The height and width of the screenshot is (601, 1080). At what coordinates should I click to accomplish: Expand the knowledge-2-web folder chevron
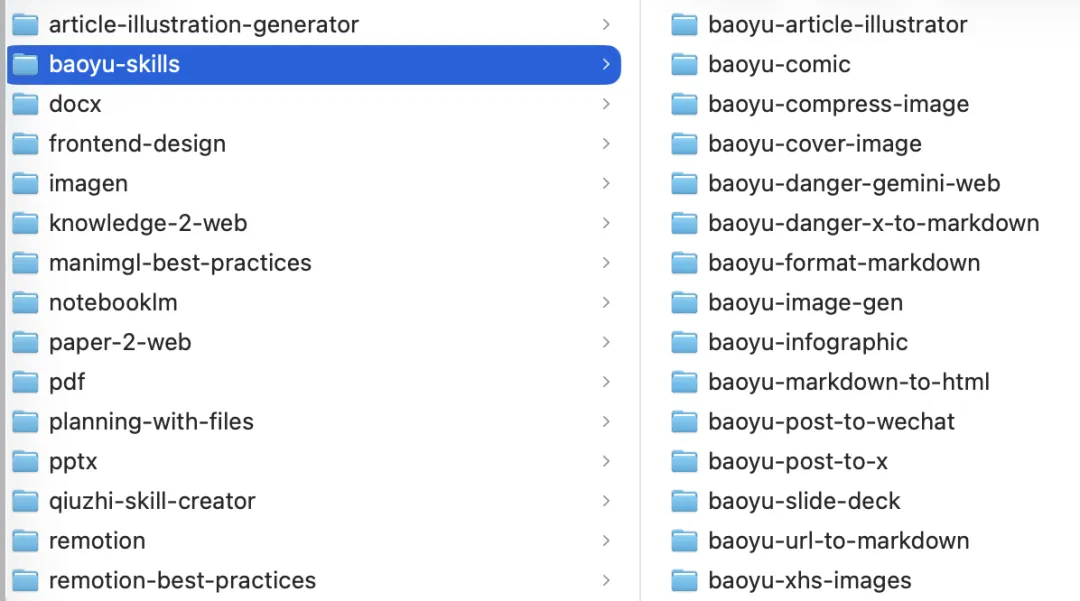pyautogui.click(x=606, y=223)
